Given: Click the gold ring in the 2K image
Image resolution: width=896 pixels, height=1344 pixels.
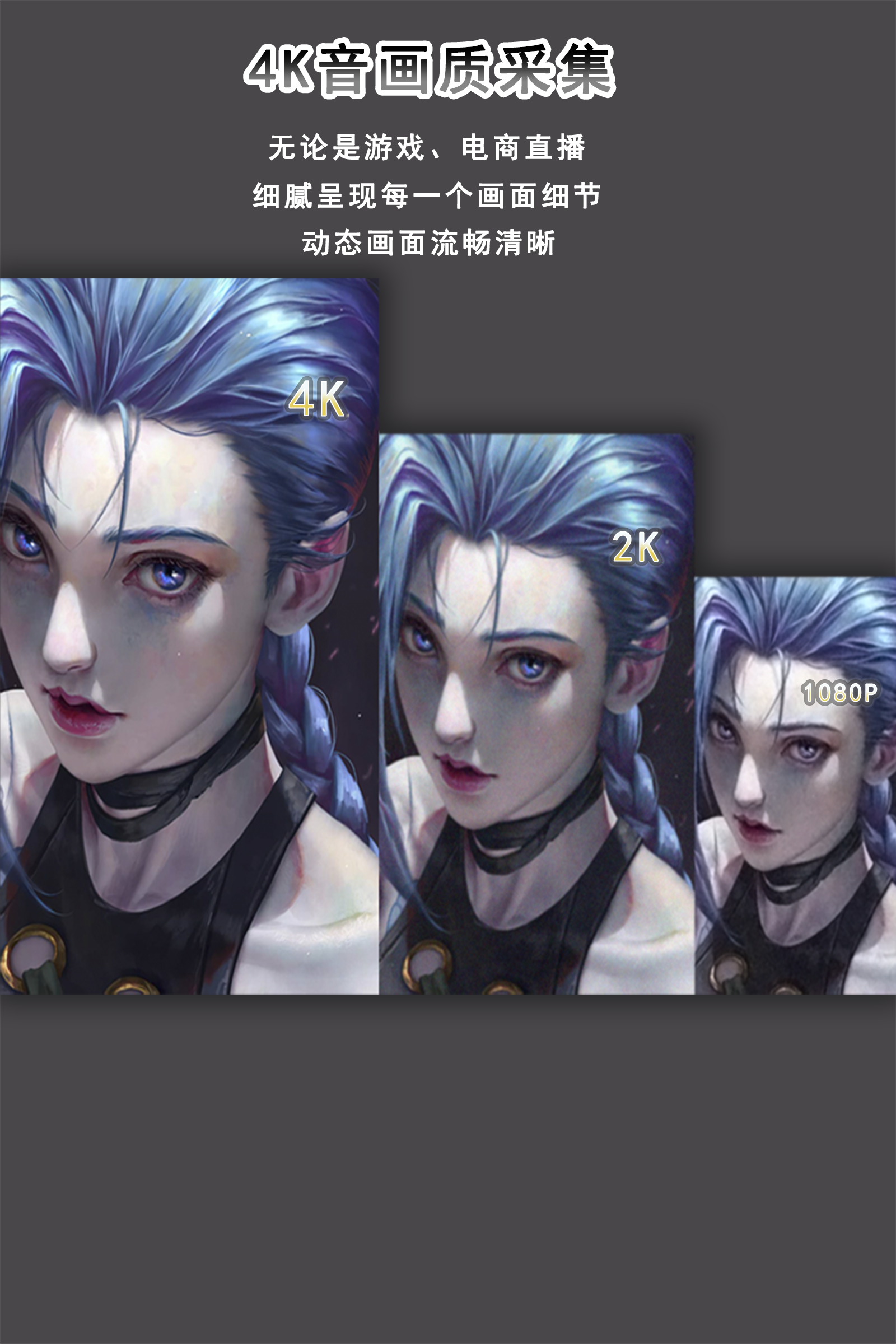Looking at the screenshot, I should [427, 964].
